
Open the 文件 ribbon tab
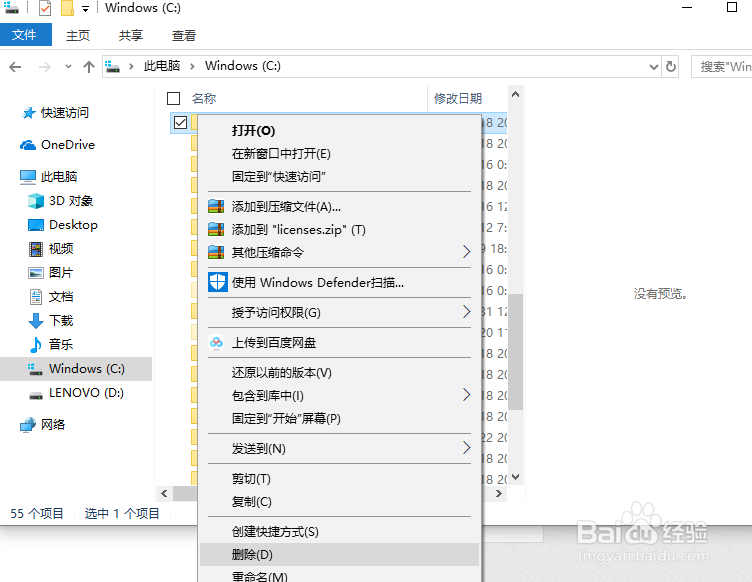pos(25,35)
